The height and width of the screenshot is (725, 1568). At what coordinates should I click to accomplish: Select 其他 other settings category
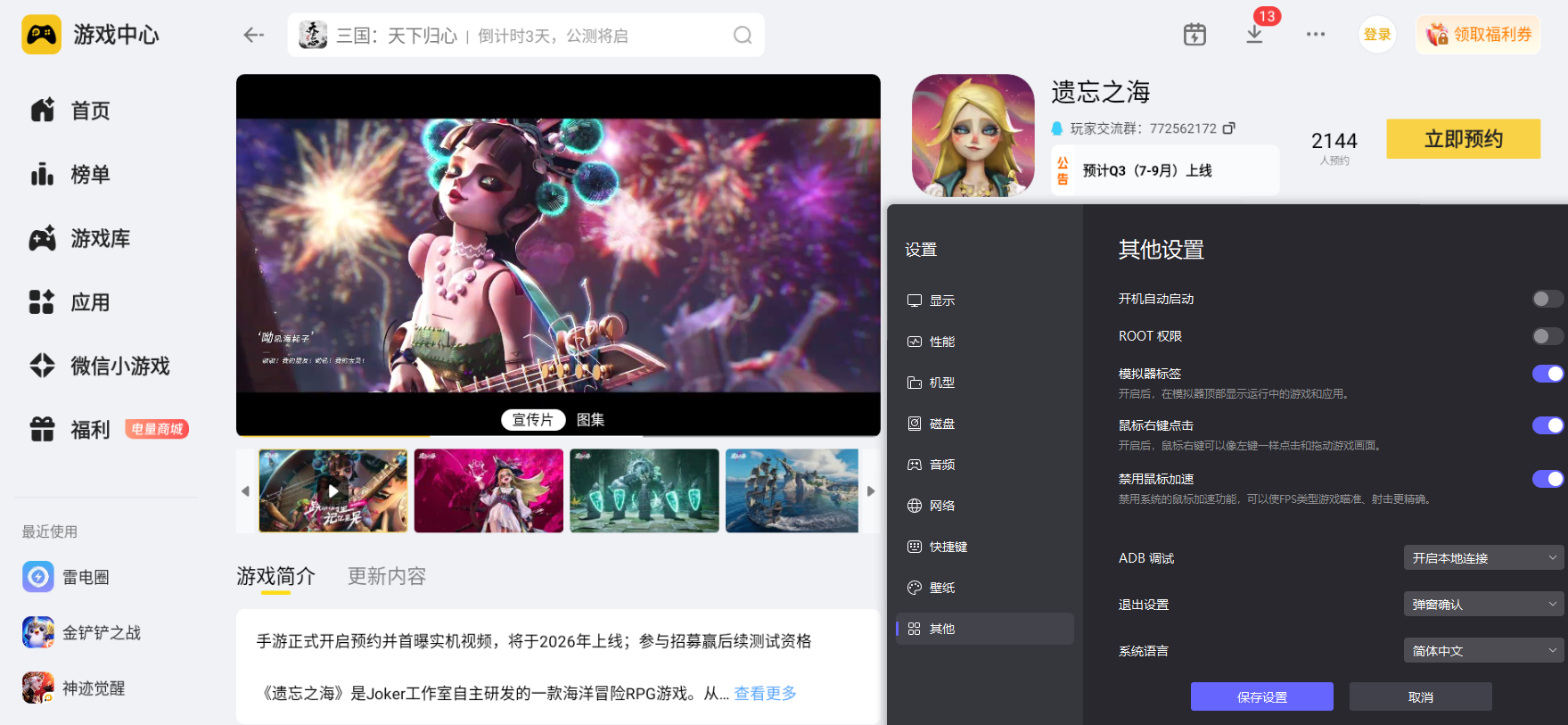984,629
